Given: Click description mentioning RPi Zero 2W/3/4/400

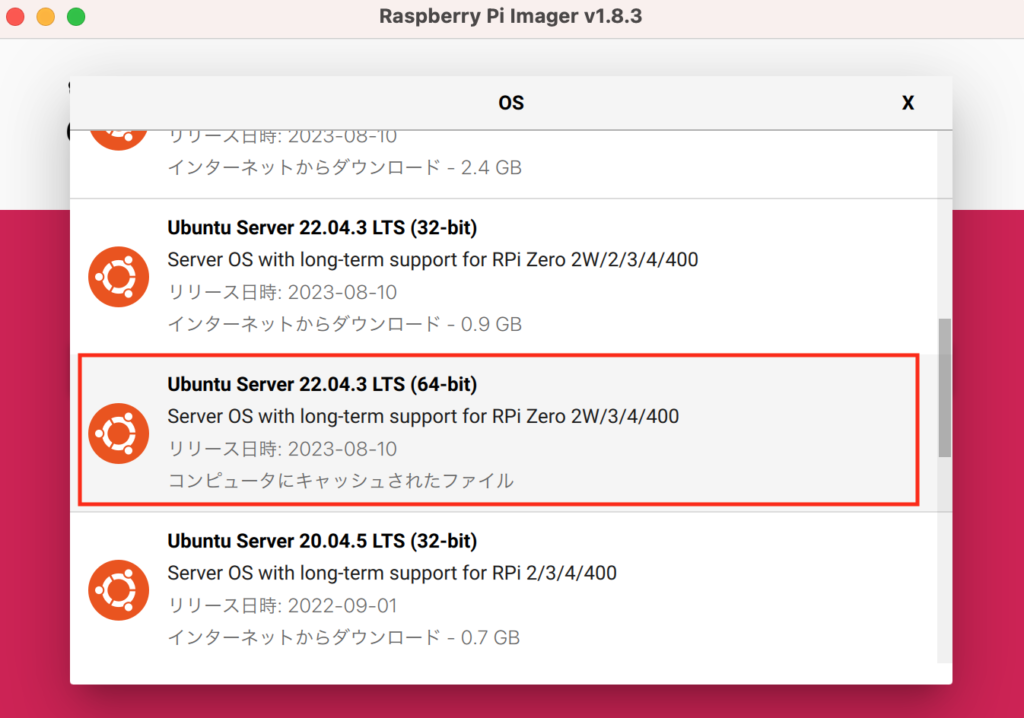Looking at the screenshot, I should coord(423,416).
